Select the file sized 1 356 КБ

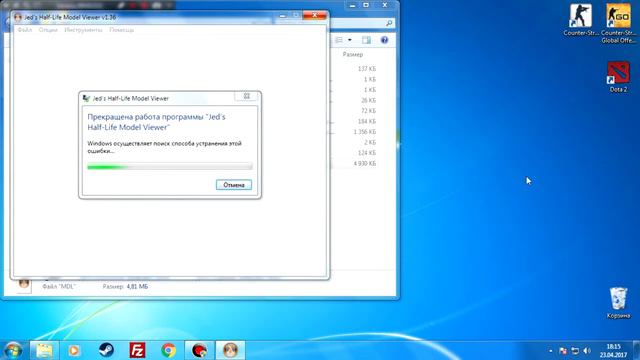(x=364, y=132)
